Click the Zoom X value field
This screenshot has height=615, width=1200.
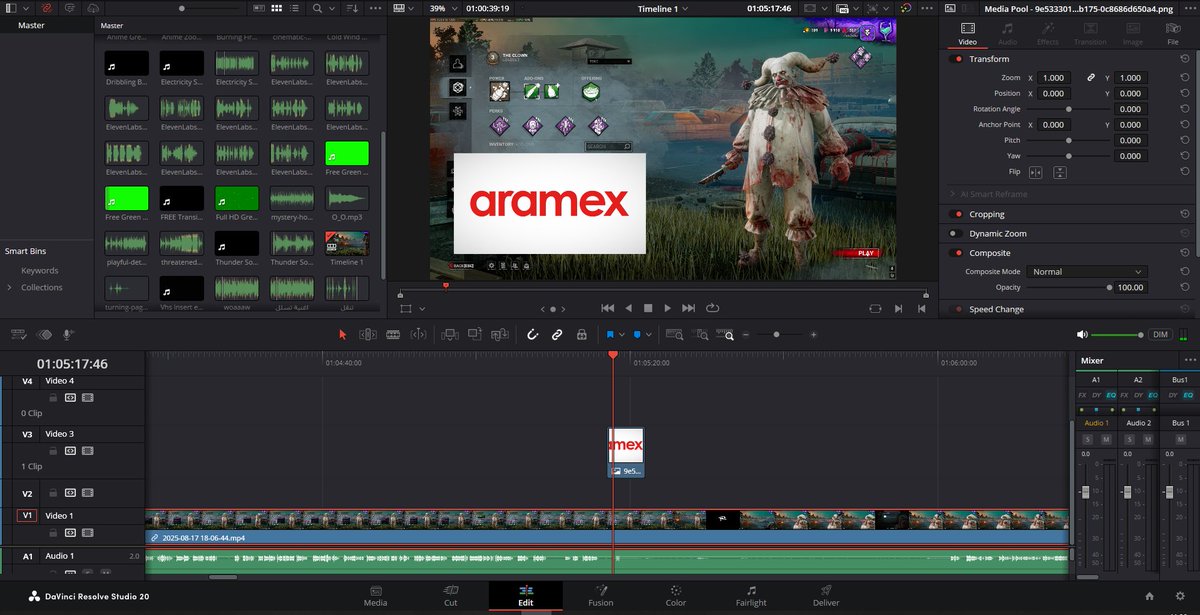pos(1053,77)
